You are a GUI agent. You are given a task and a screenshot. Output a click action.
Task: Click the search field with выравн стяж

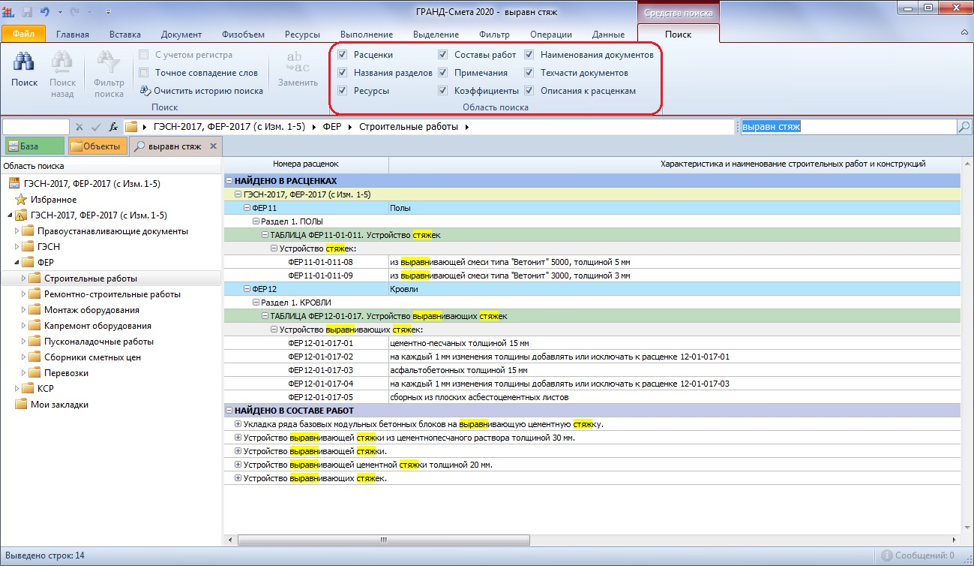click(847, 127)
